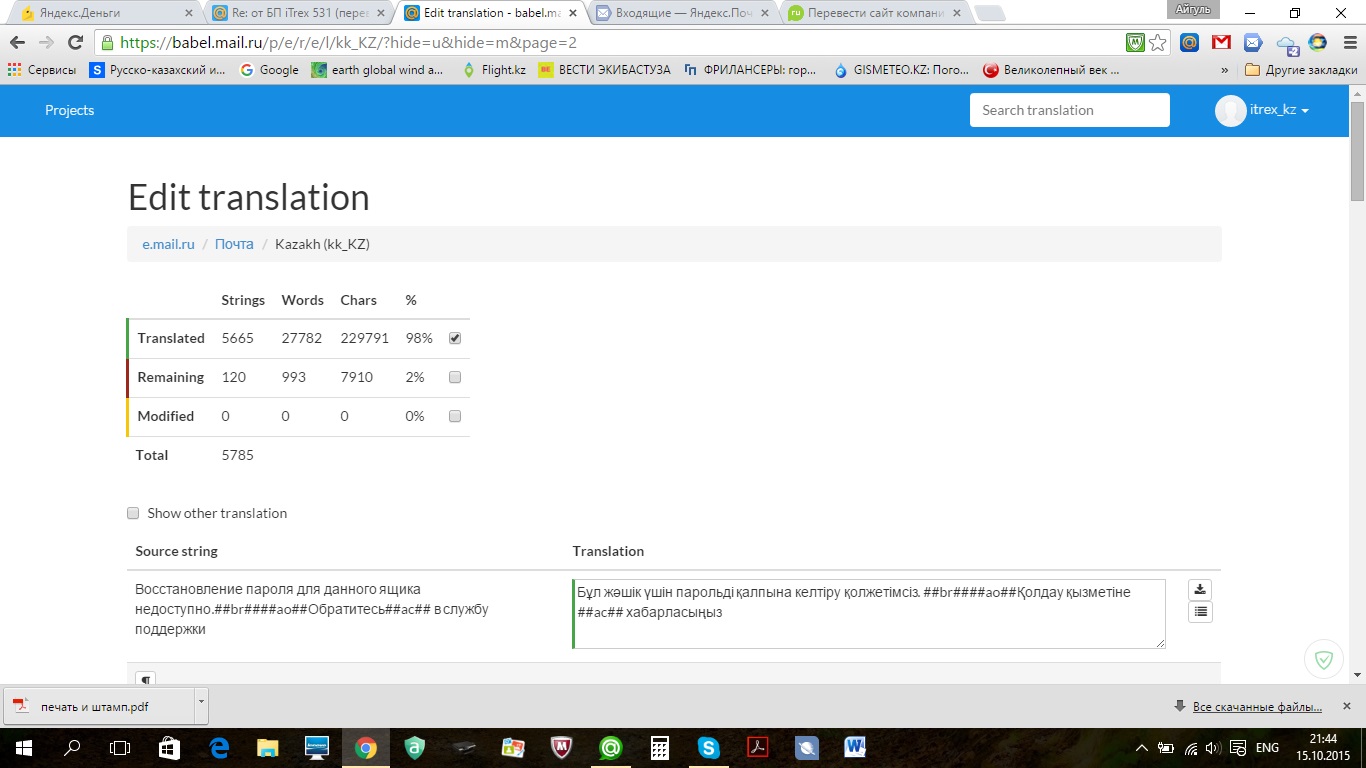This screenshot has width=1366, height=768.
Task: Open the Русско-казахский bookmark
Action: tap(157, 70)
